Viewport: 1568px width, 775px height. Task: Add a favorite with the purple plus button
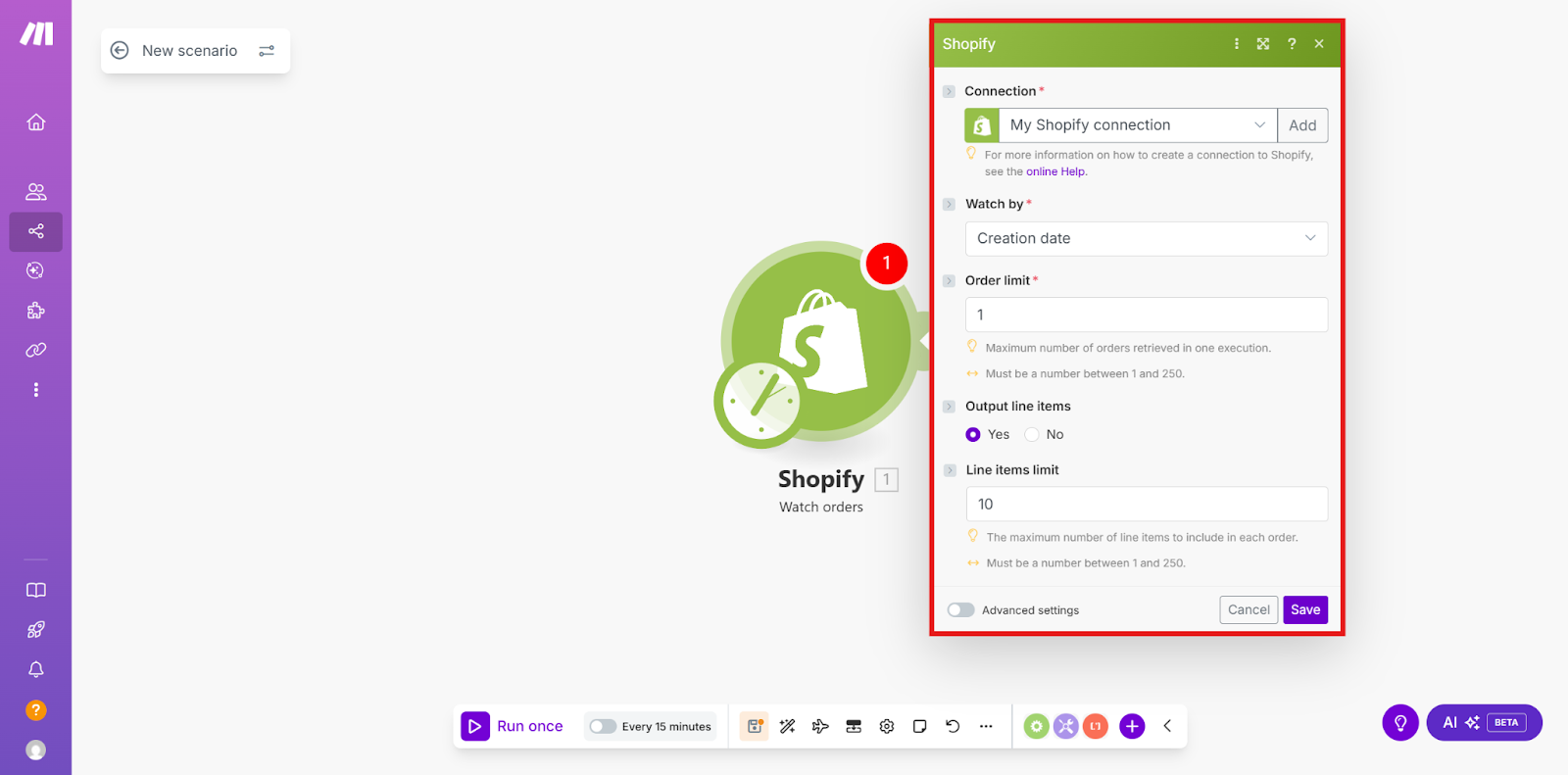tap(1132, 726)
